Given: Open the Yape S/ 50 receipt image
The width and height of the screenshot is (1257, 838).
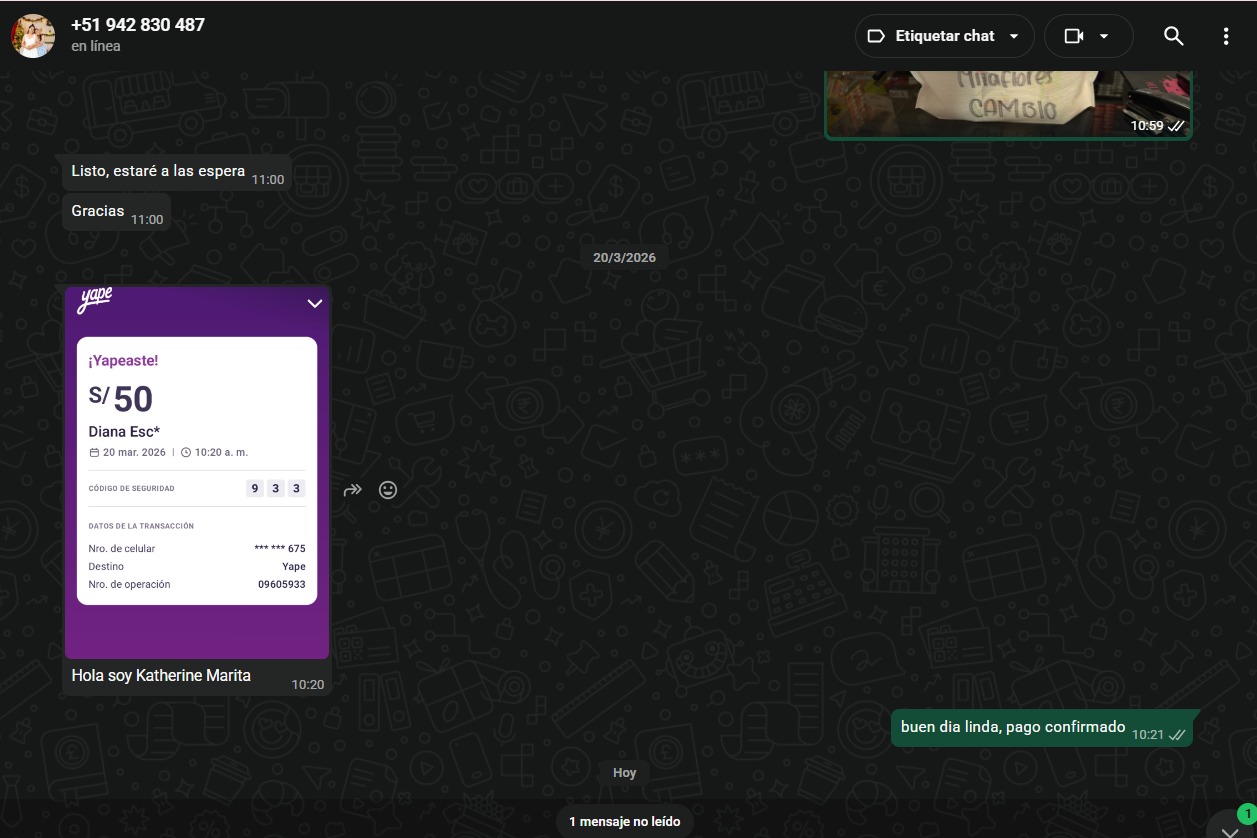Looking at the screenshot, I should click(197, 470).
